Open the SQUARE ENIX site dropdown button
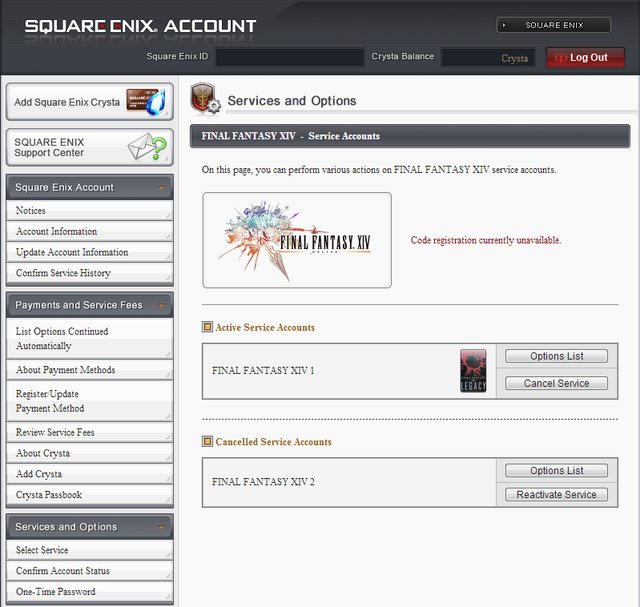 click(x=553, y=25)
